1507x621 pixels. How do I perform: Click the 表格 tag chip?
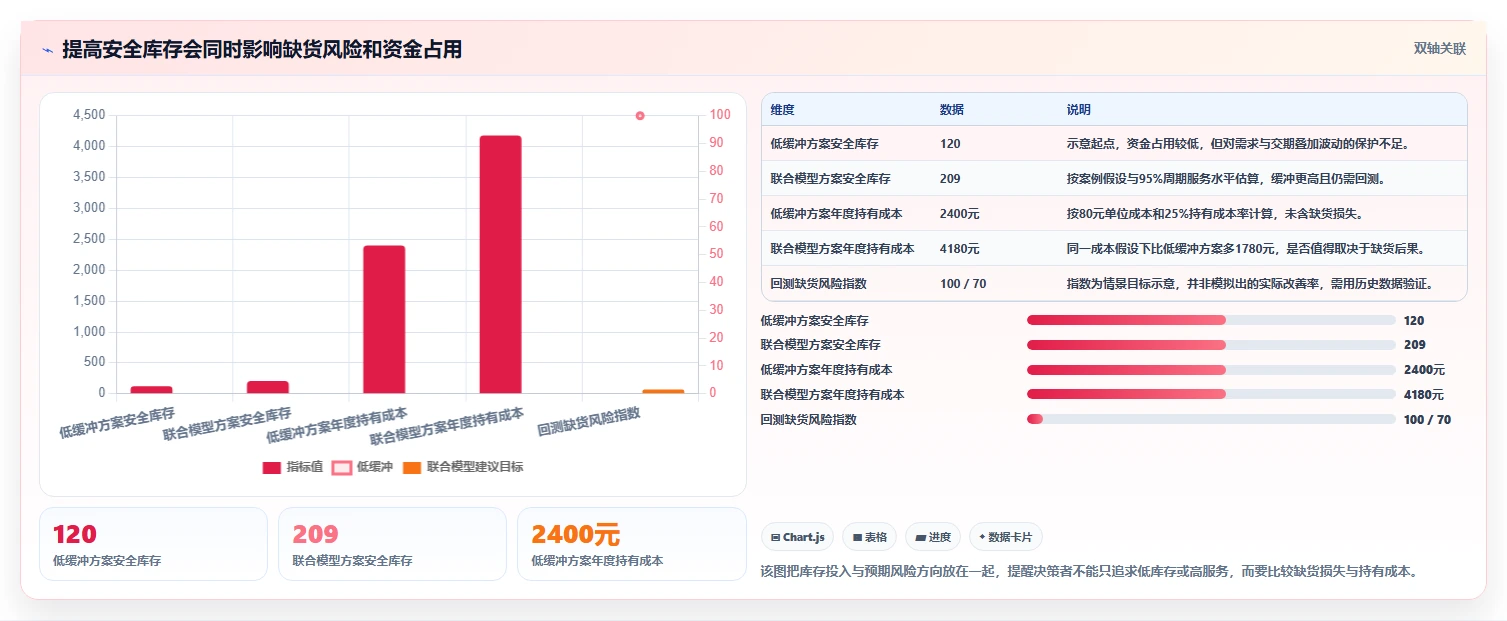(870, 537)
